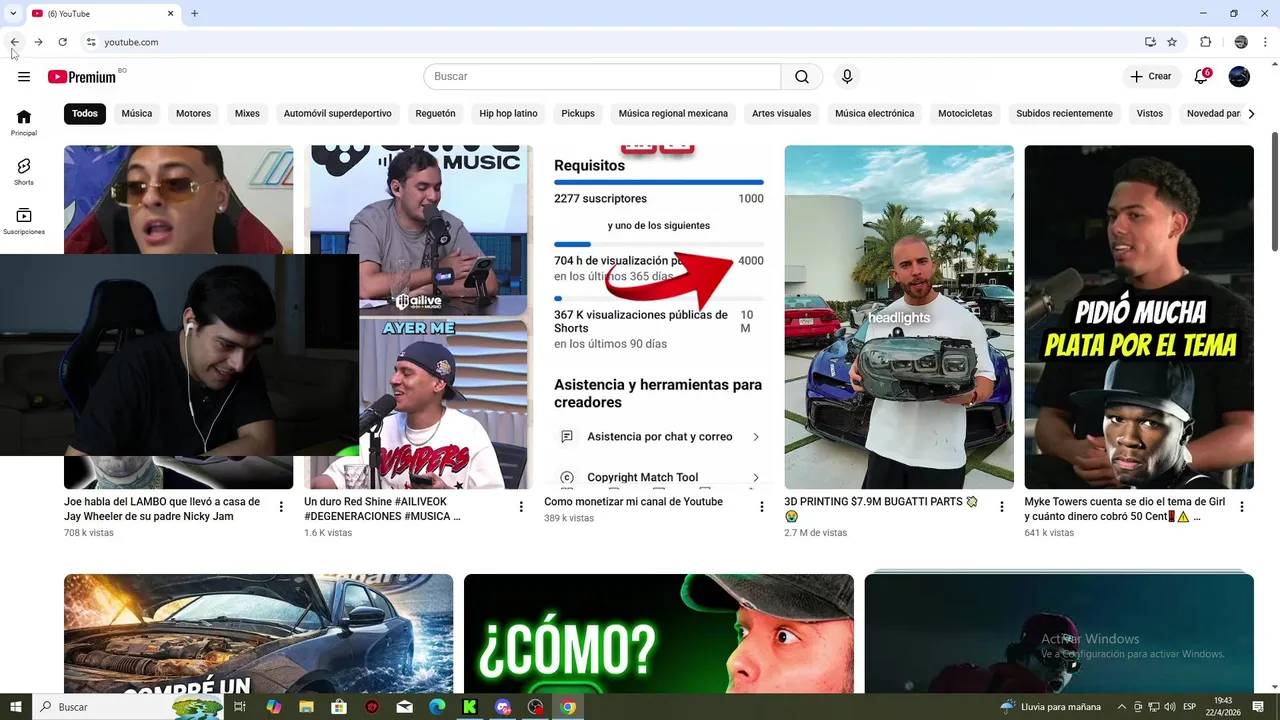The height and width of the screenshot is (720, 1280).
Task: Go to Principal in the sidebar
Action: coord(24,122)
